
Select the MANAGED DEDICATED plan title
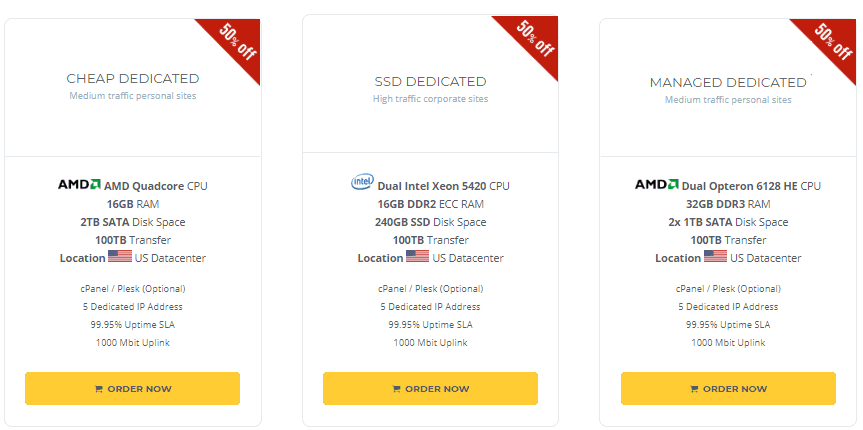click(728, 83)
